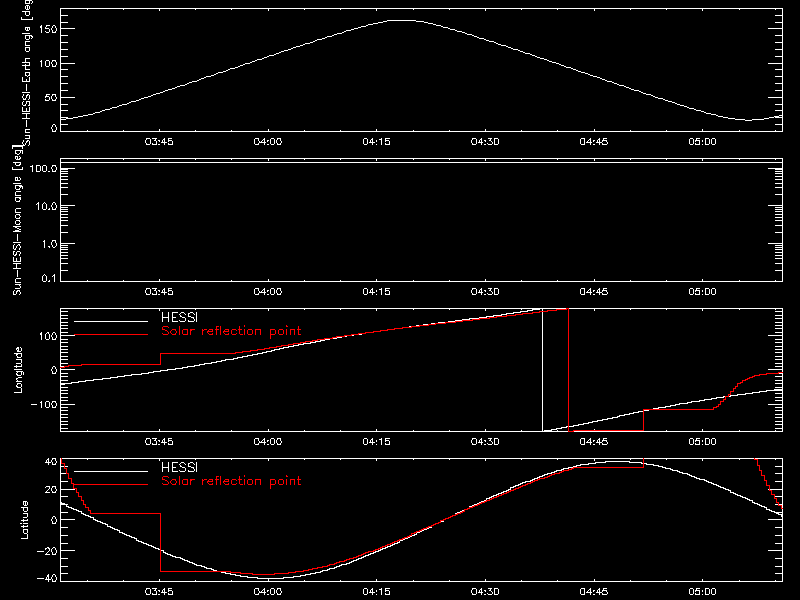Click the red legend line in Latitude plot
800x600 pixels.
111,484
